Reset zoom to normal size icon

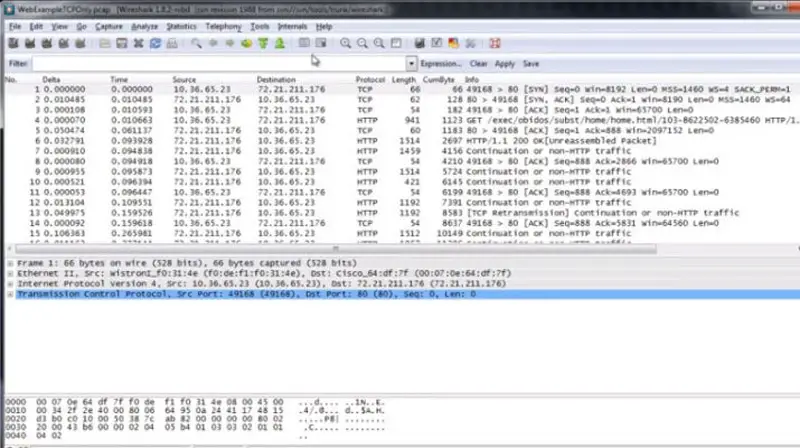[379, 43]
